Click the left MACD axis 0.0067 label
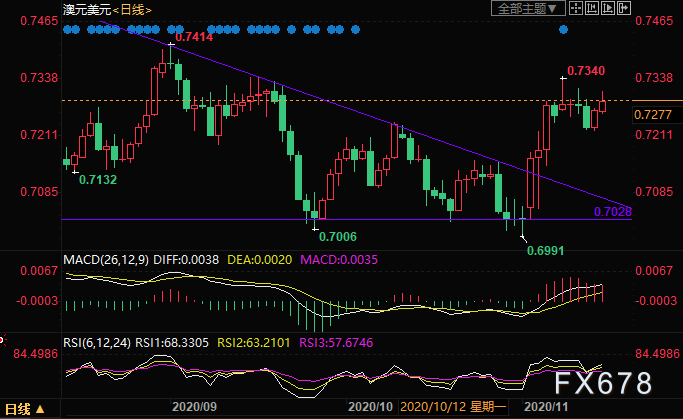 39,271
